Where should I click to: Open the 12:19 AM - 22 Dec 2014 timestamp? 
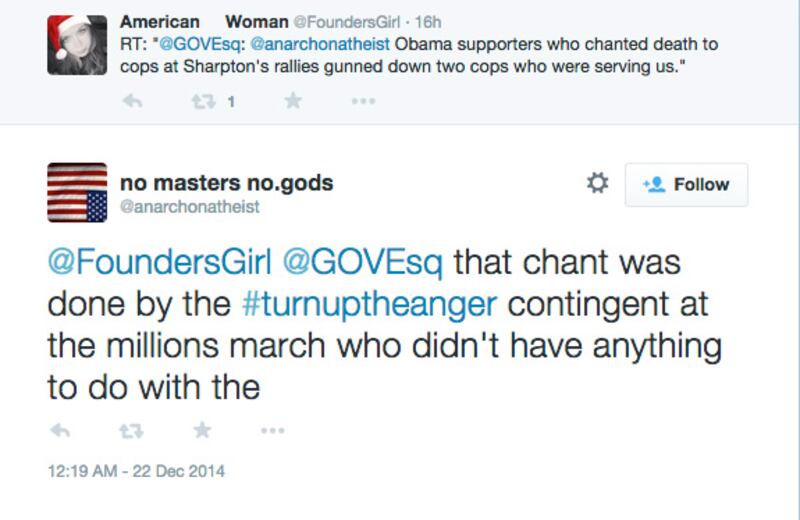(x=136, y=471)
